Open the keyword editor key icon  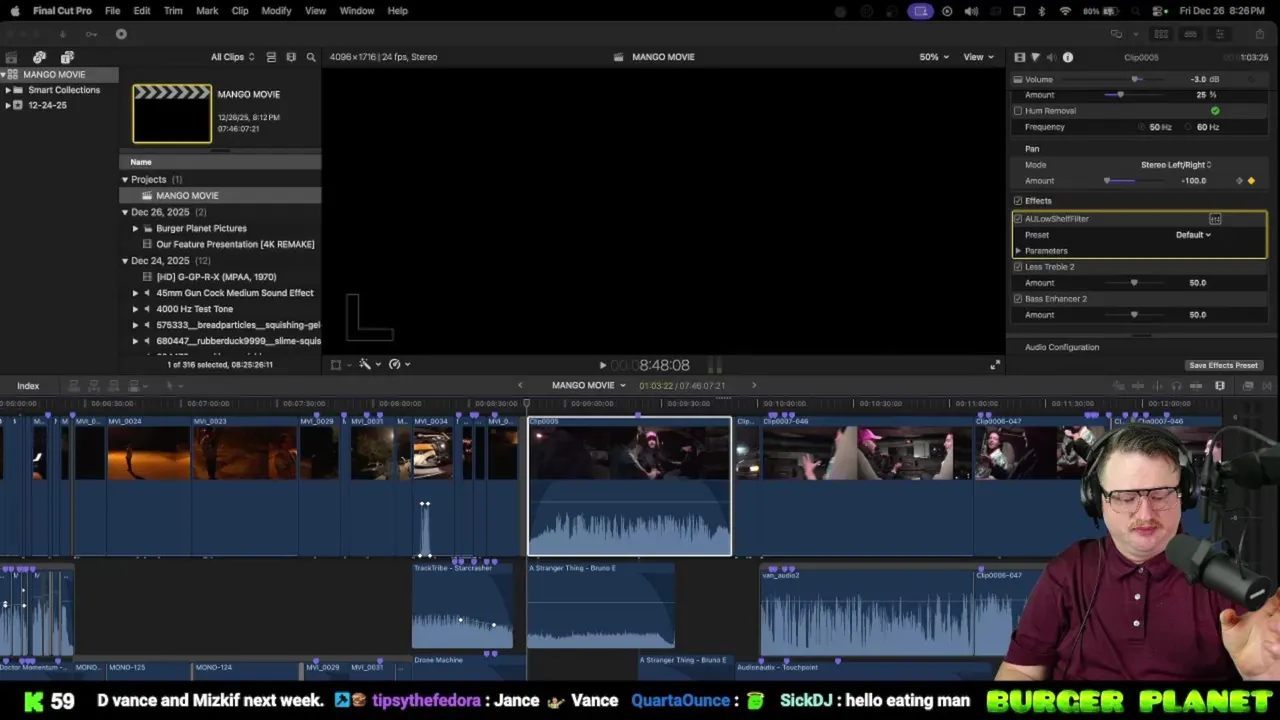(x=91, y=34)
